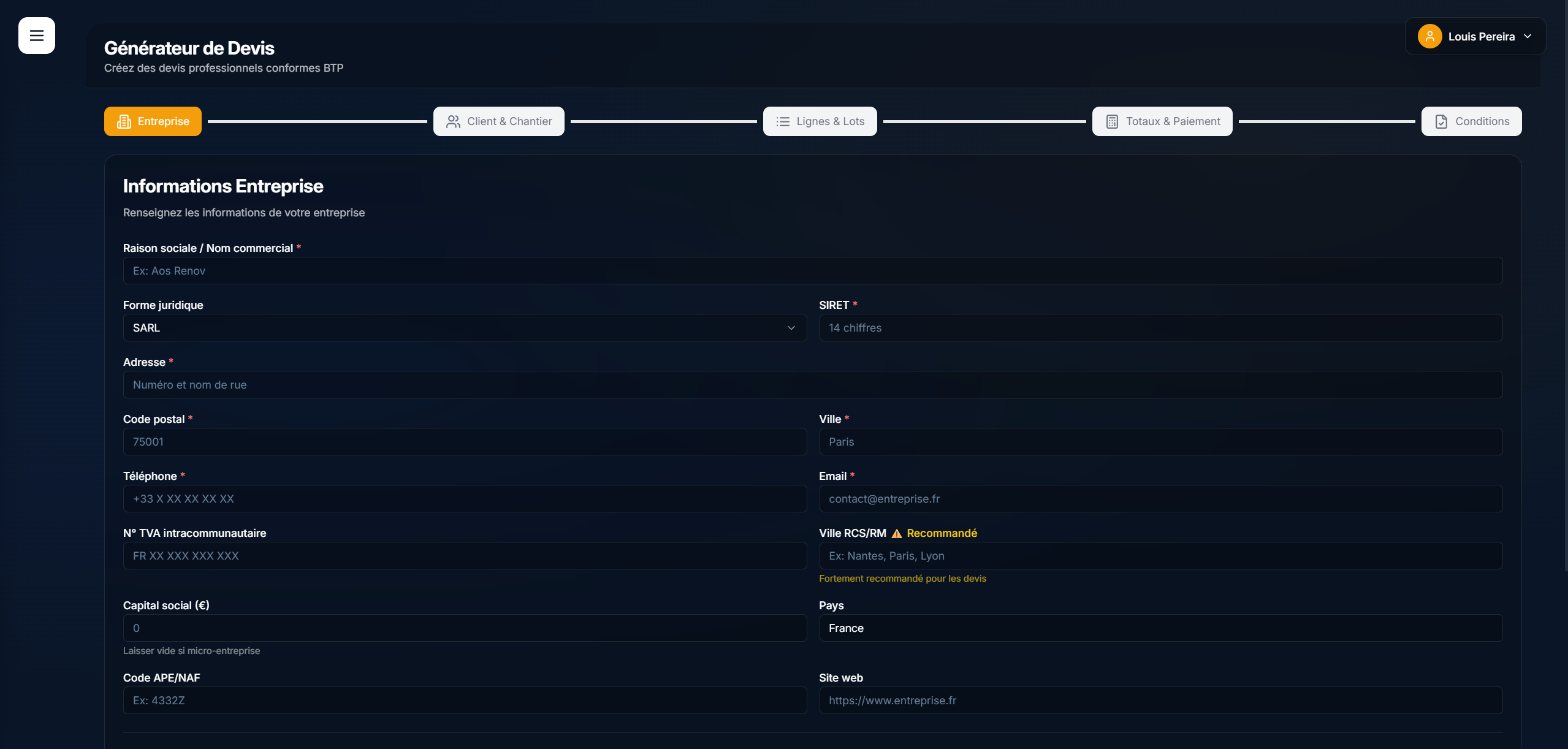Focus the Raison sociale input field

click(x=812, y=271)
